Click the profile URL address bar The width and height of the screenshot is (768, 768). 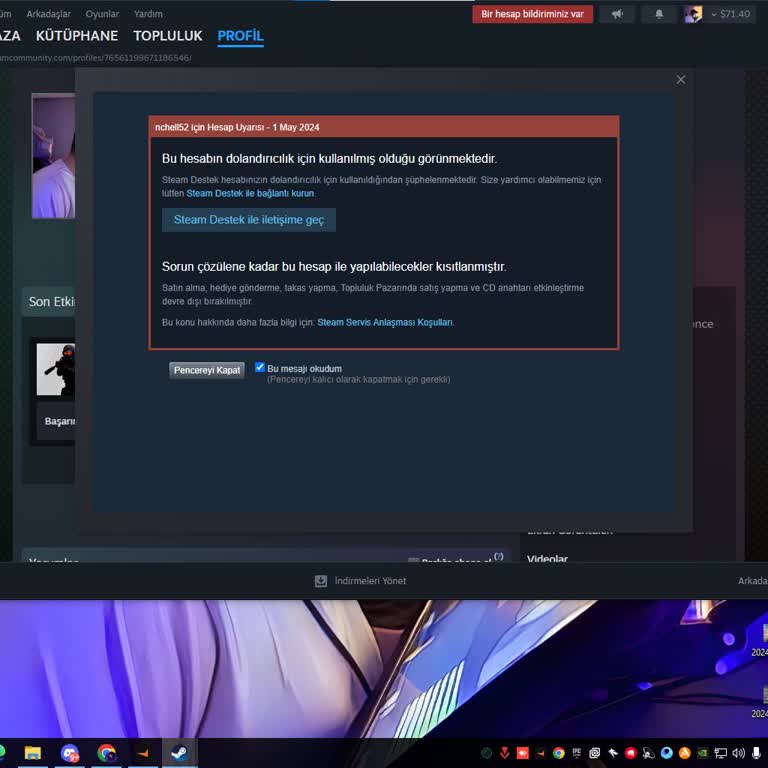coord(96,58)
